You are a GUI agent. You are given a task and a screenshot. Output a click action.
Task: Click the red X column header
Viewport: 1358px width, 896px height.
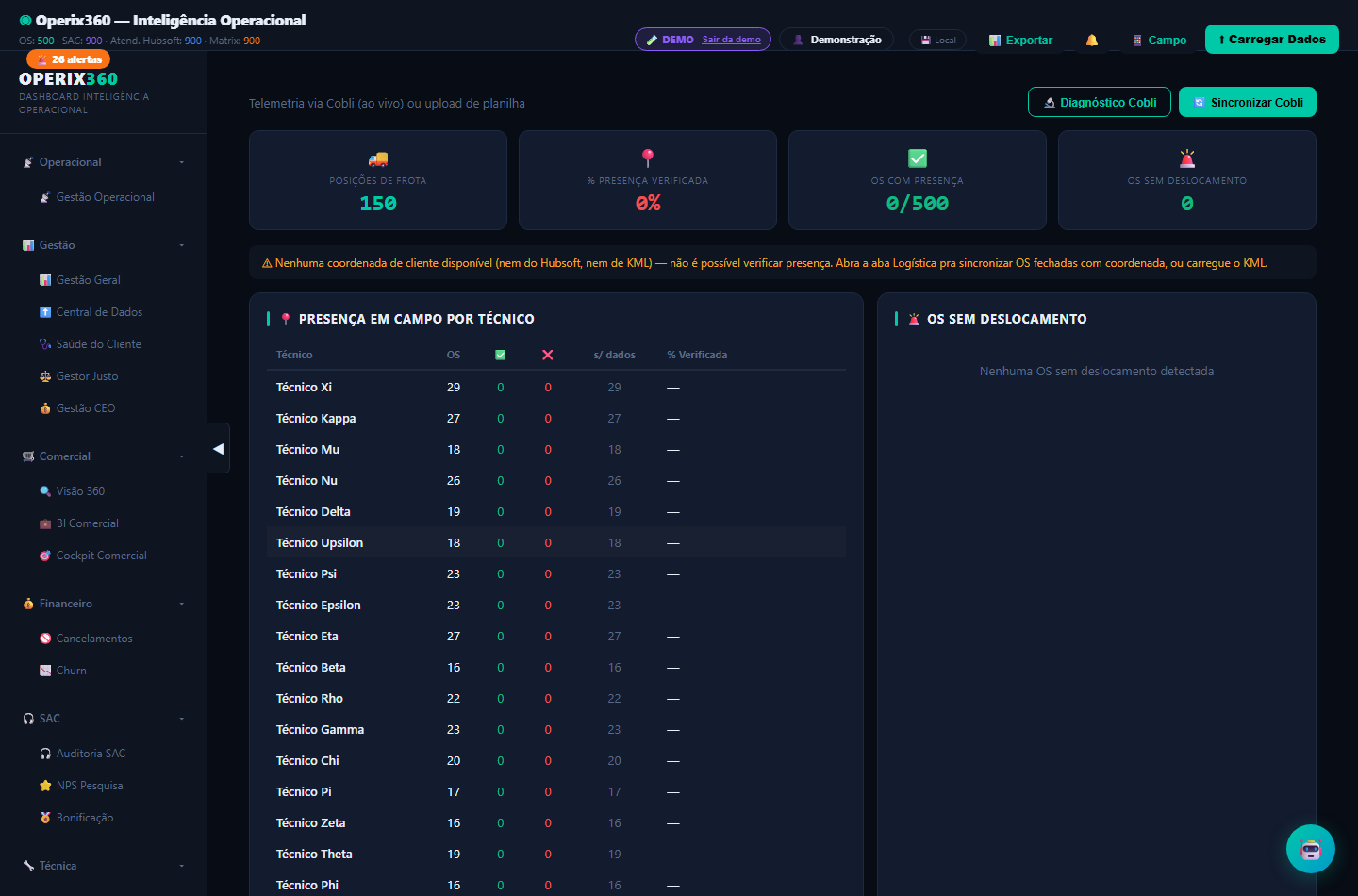tap(548, 355)
